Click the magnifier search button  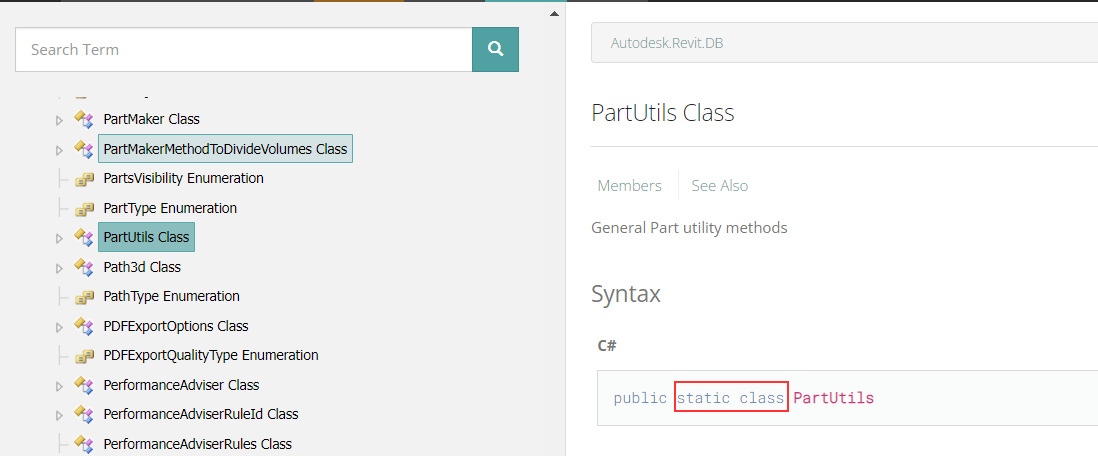[x=495, y=49]
